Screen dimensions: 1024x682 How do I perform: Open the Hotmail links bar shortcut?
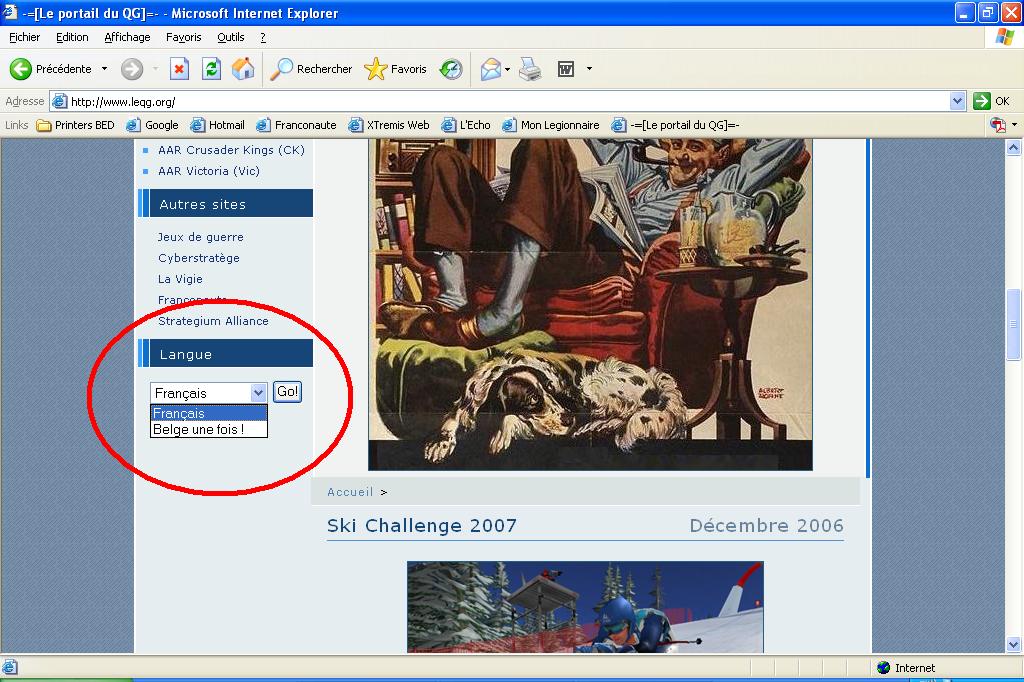217,125
